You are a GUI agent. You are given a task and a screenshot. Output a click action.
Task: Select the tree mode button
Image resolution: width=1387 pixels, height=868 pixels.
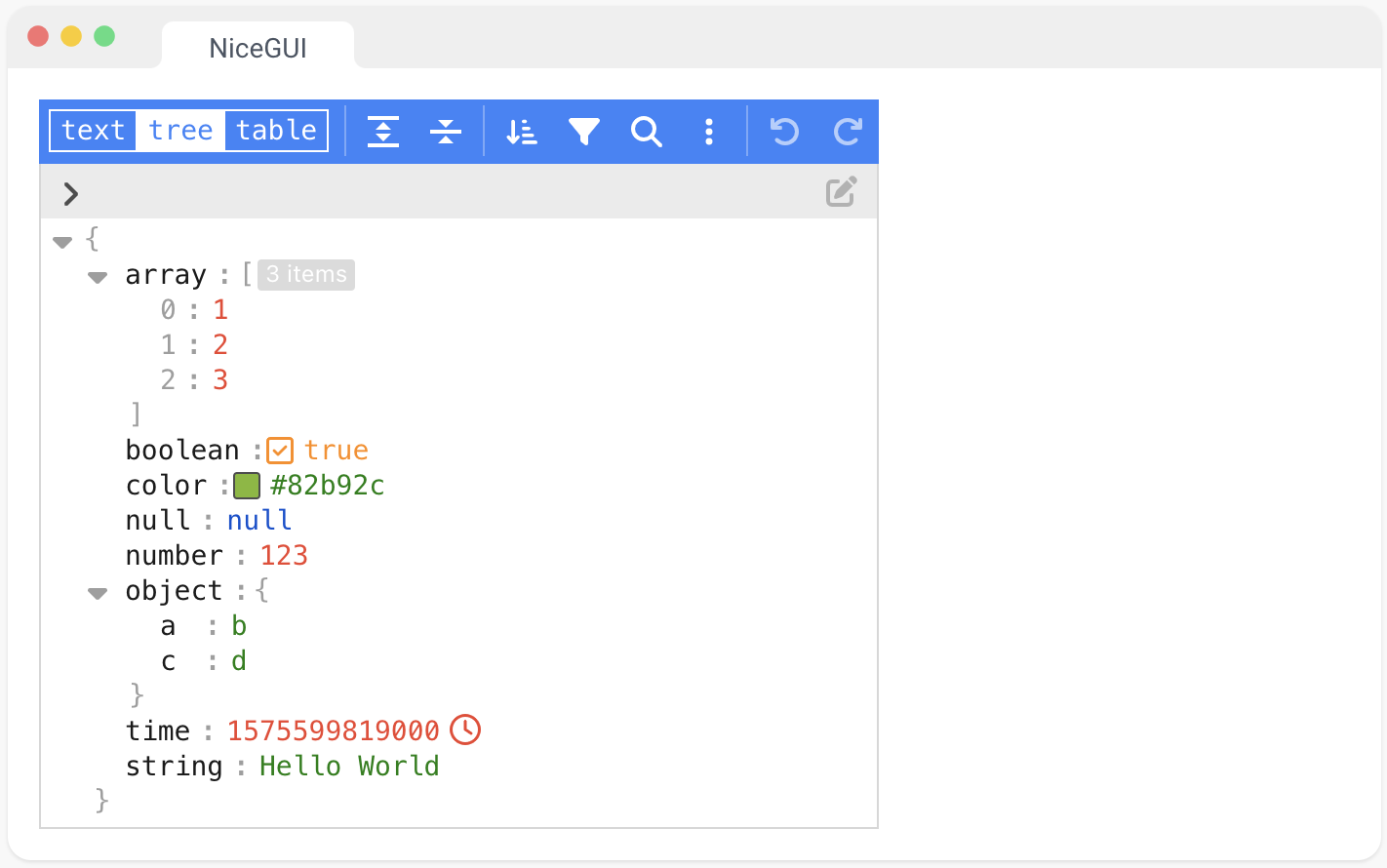(x=180, y=131)
